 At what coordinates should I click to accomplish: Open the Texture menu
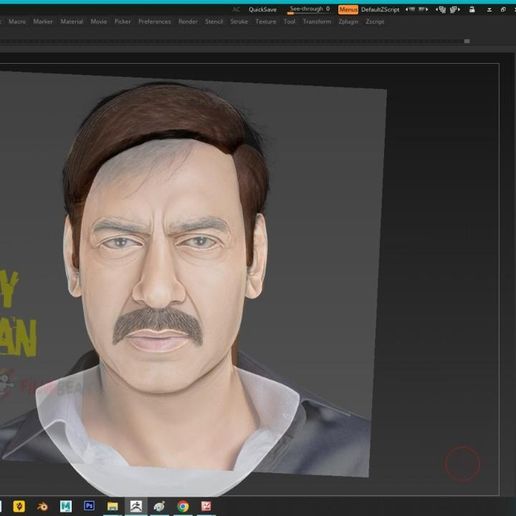(x=266, y=22)
